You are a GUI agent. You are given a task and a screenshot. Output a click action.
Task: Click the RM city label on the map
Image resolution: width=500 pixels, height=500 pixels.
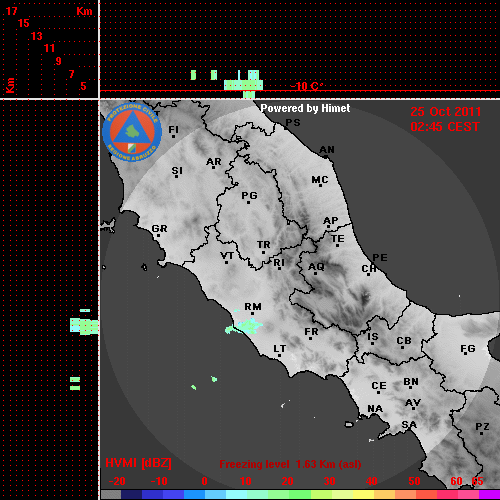[253, 307]
